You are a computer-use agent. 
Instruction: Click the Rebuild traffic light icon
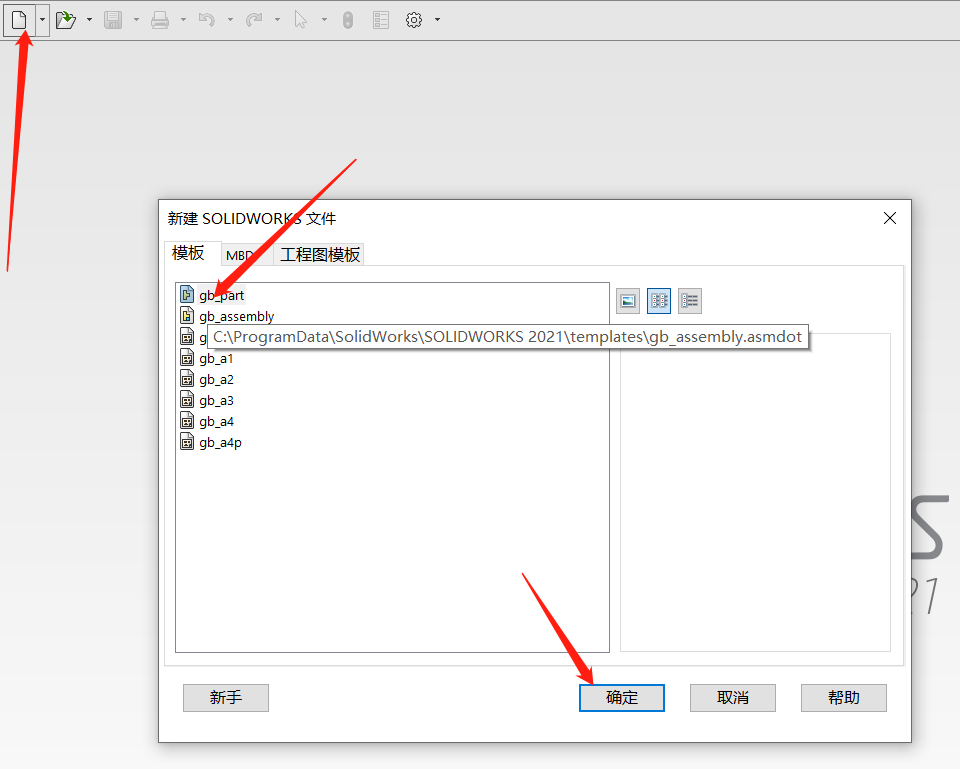tap(348, 20)
